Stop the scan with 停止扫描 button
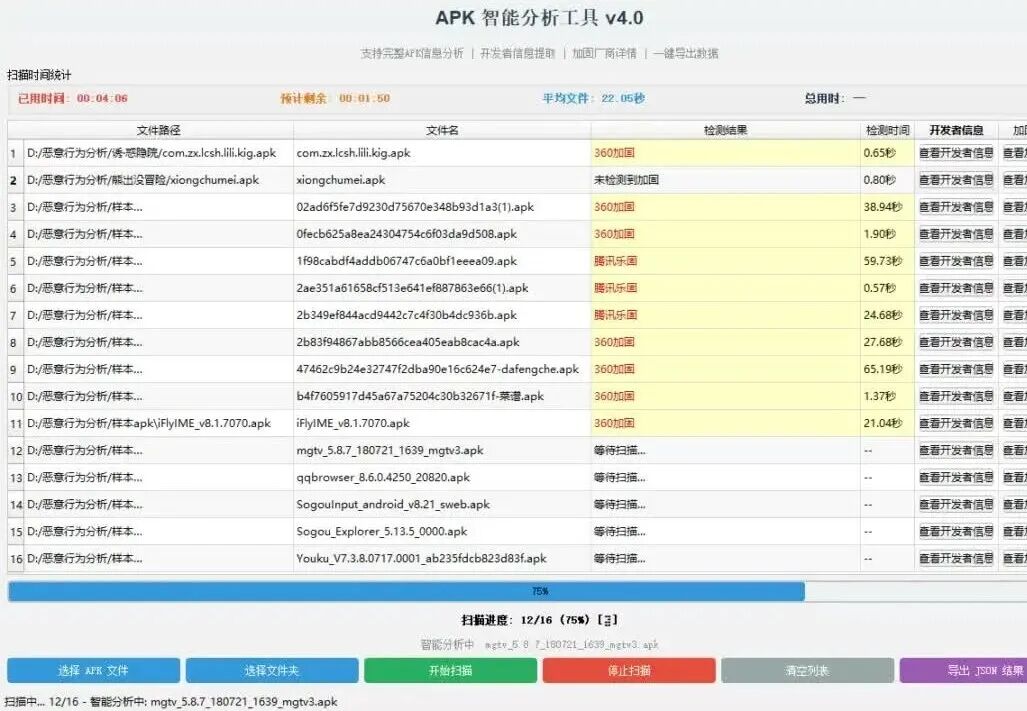This screenshot has height=711, width=1027. [x=629, y=670]
